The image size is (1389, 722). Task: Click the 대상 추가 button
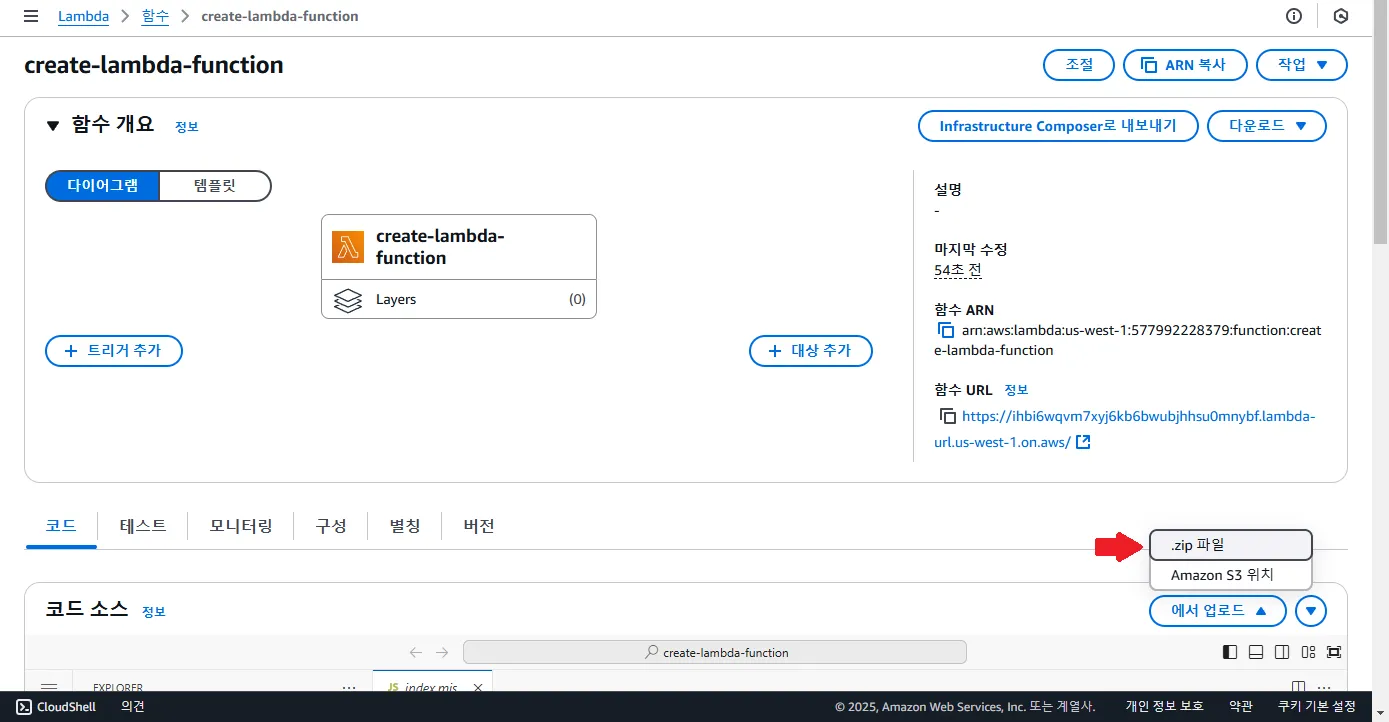[811, 351]
